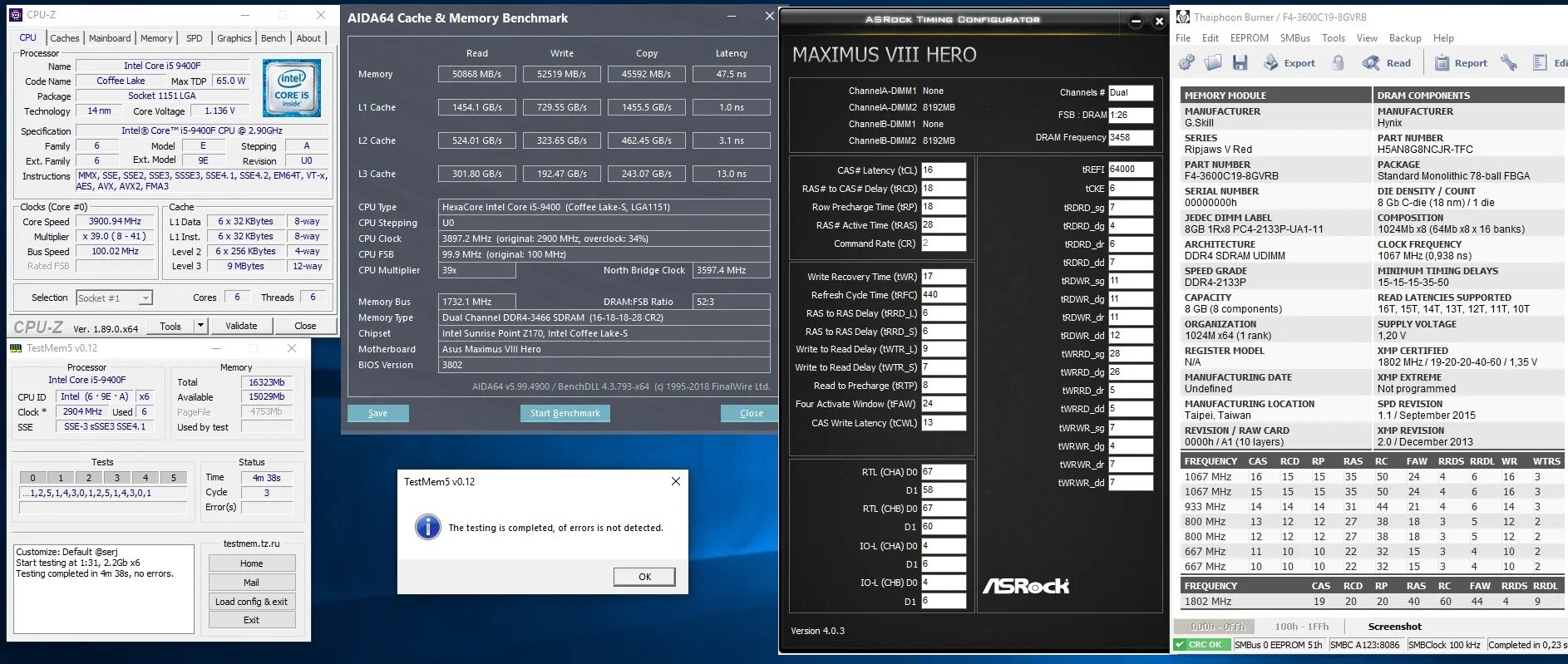This screenshot has height=664, width=1568.
Task: Open the Backup menu in Thaiphoon Burner
Action: [1405, 38]
